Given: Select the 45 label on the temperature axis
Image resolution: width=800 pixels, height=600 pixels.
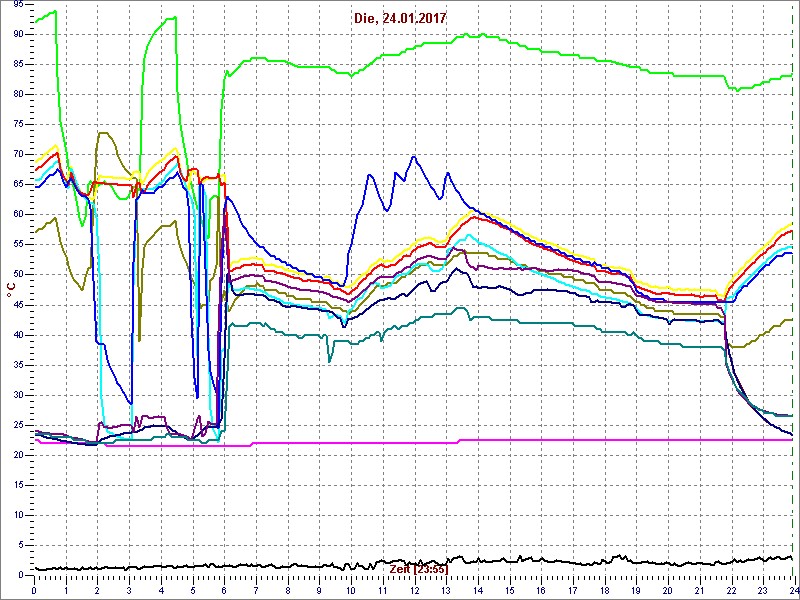Looking at the screenshot, I should 18,305.
